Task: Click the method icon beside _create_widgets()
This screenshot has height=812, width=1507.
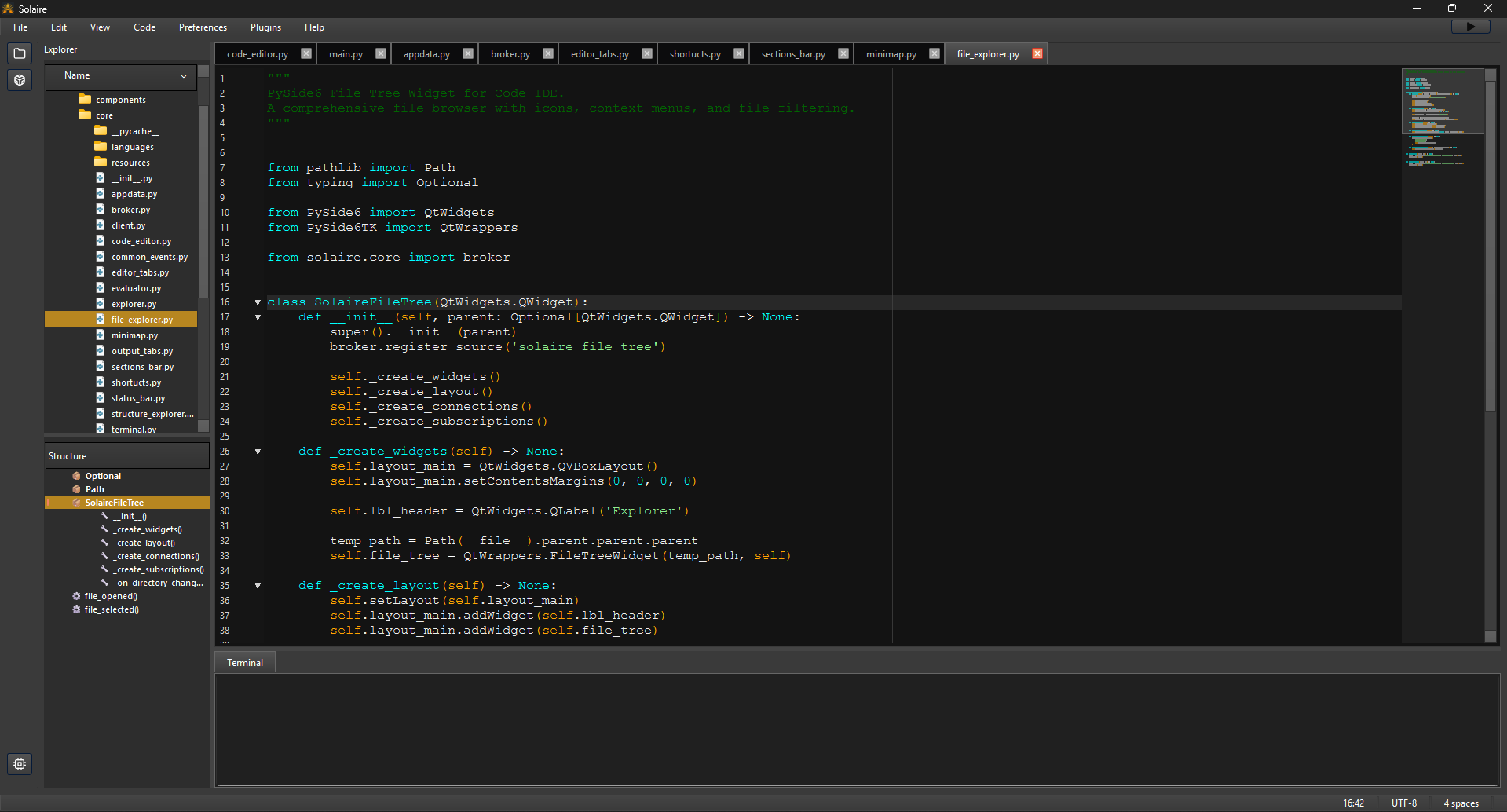Action: 104,529
